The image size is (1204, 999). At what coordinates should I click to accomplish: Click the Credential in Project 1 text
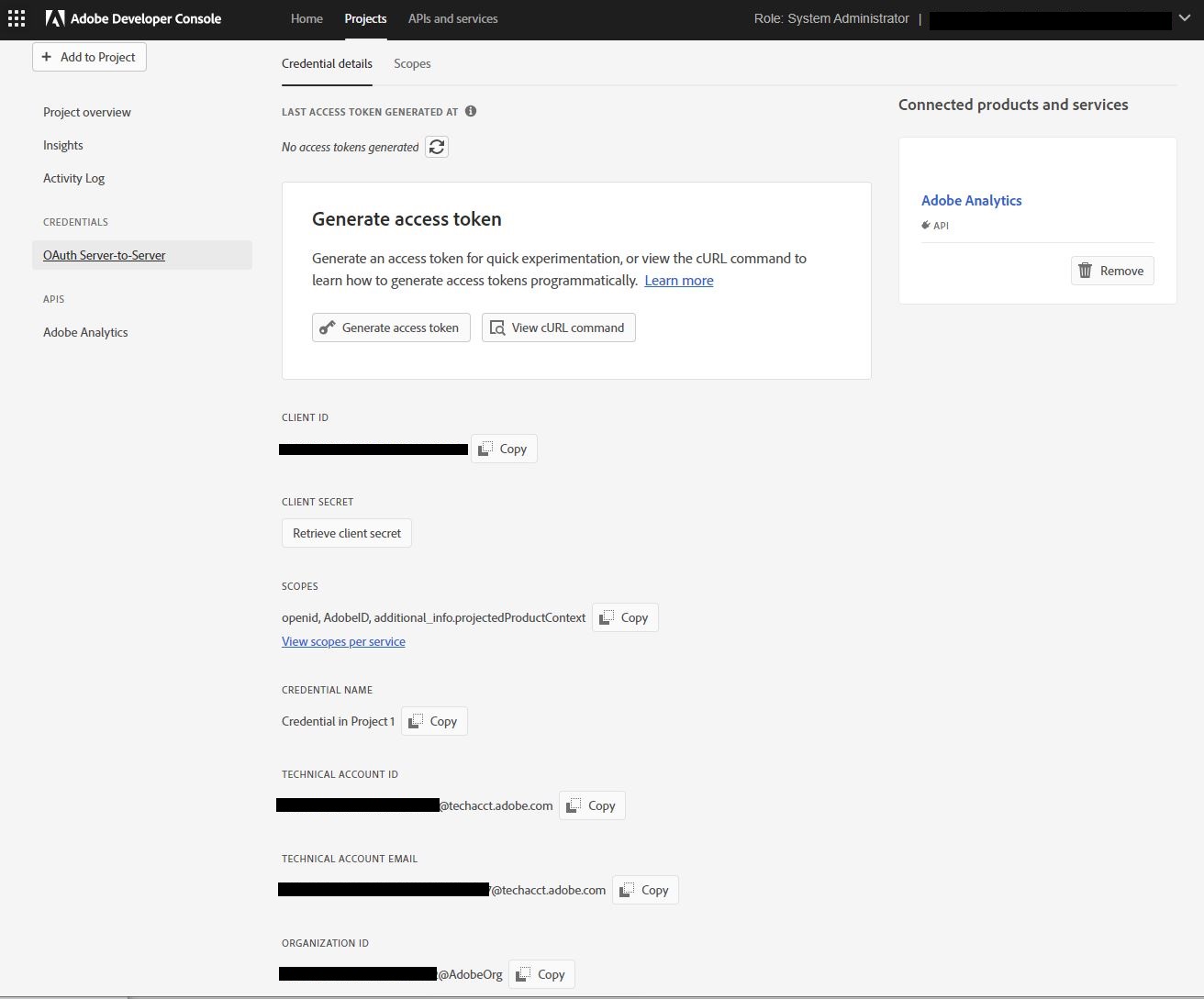(339, 721)
